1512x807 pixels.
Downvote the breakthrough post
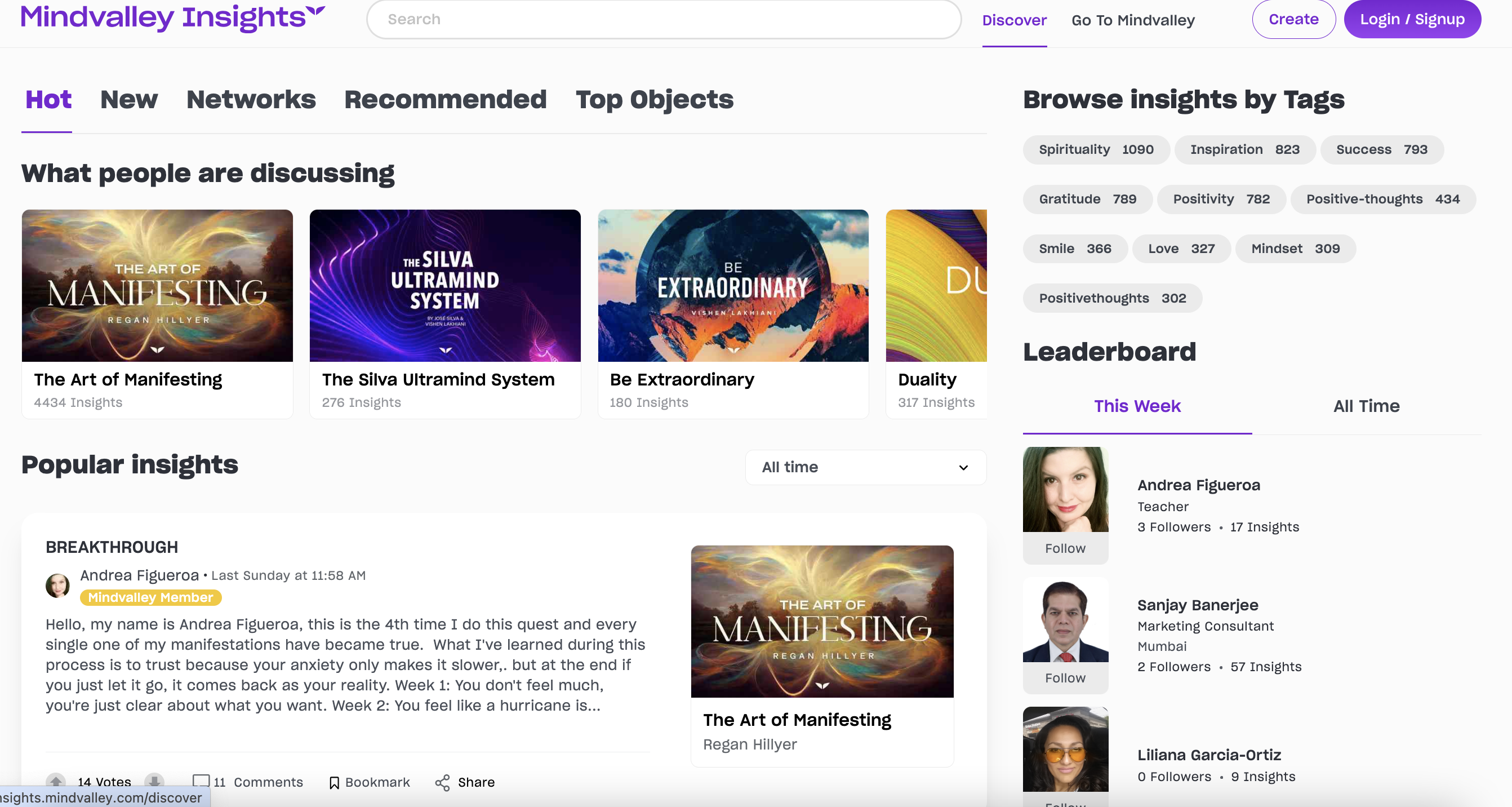[x=154, y=782]
